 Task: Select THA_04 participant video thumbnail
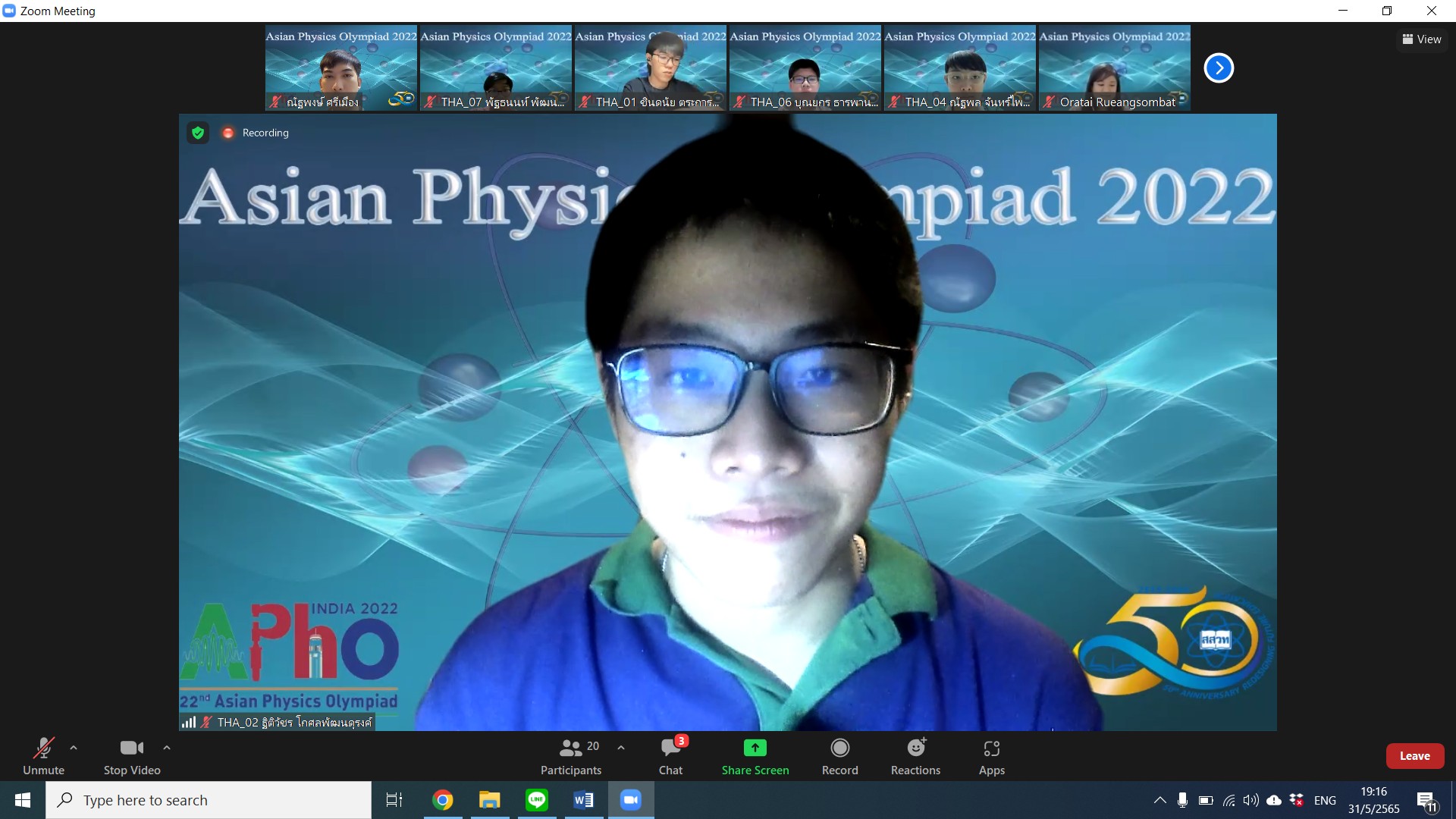(960, 68)
